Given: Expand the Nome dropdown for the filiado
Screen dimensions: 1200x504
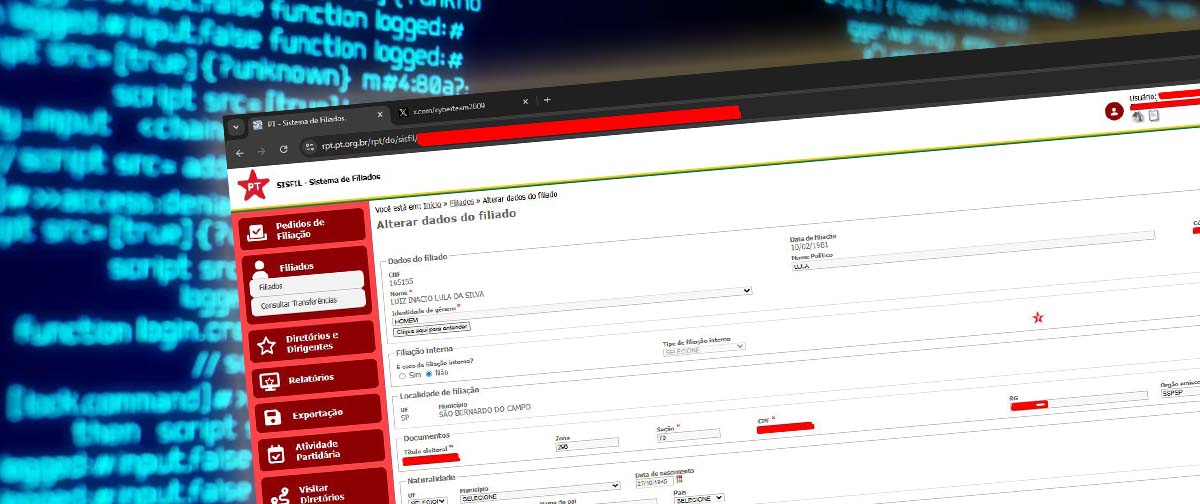Looking at the screenshot, I should pos(747,291).
